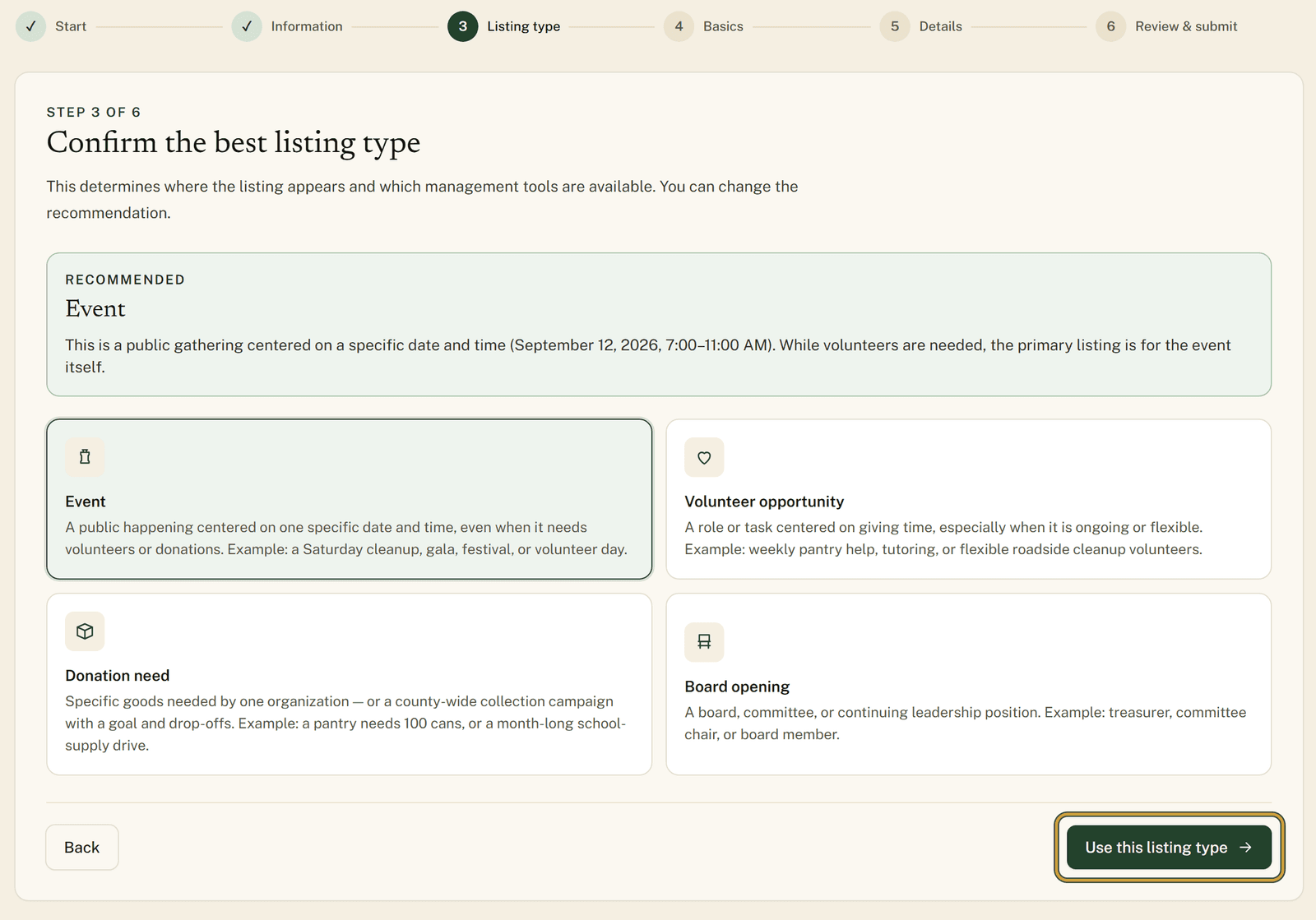This screenshot has width=1316, height=920.
Task: Click the Event card's trash-can-like icon
Action: (x=85, y=457)
